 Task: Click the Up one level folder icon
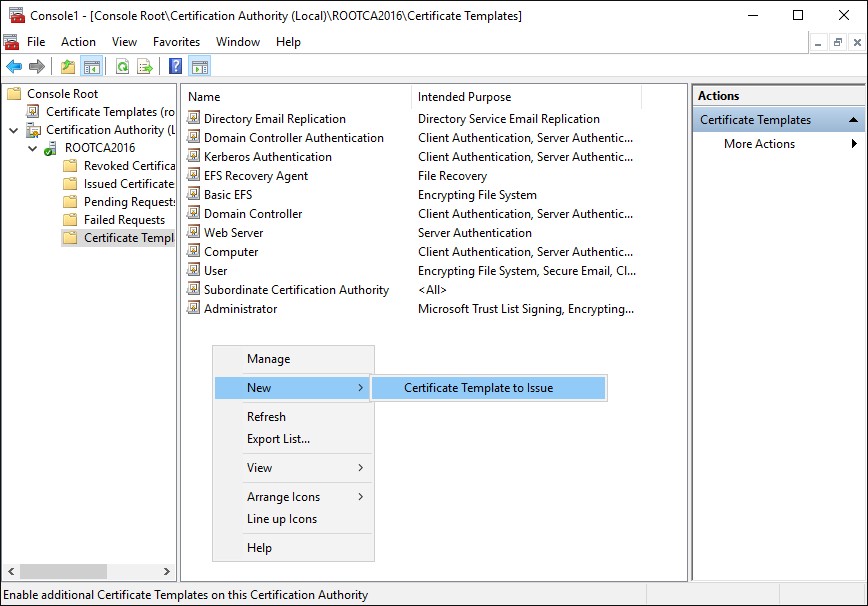[x=68, y=67]
